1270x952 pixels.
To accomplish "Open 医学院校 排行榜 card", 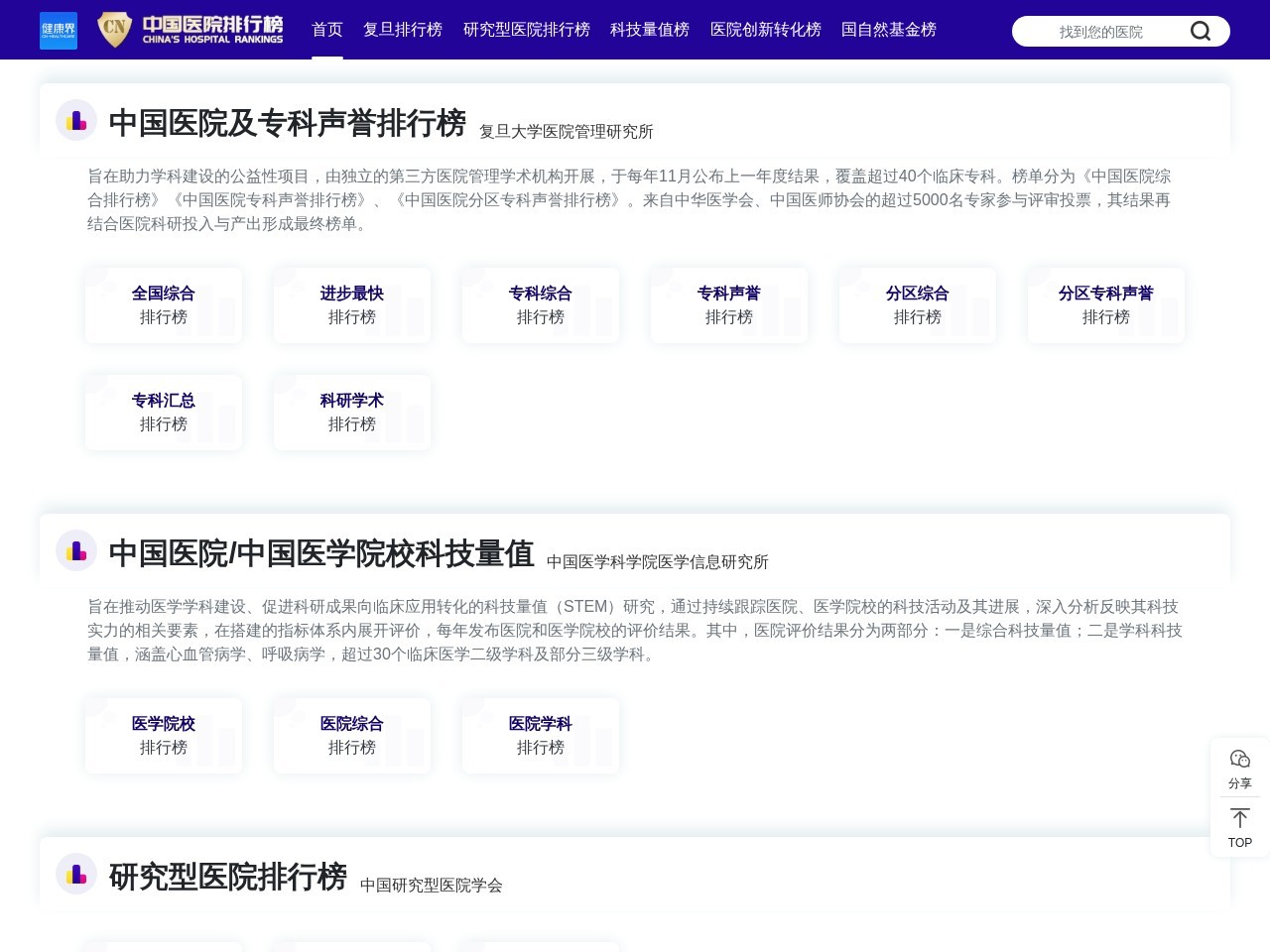I will [x=164, y=736].
